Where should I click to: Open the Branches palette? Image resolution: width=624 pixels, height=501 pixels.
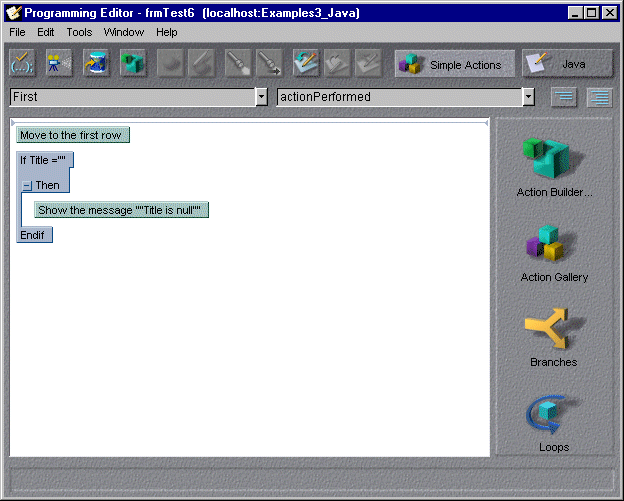coord(554,337)
